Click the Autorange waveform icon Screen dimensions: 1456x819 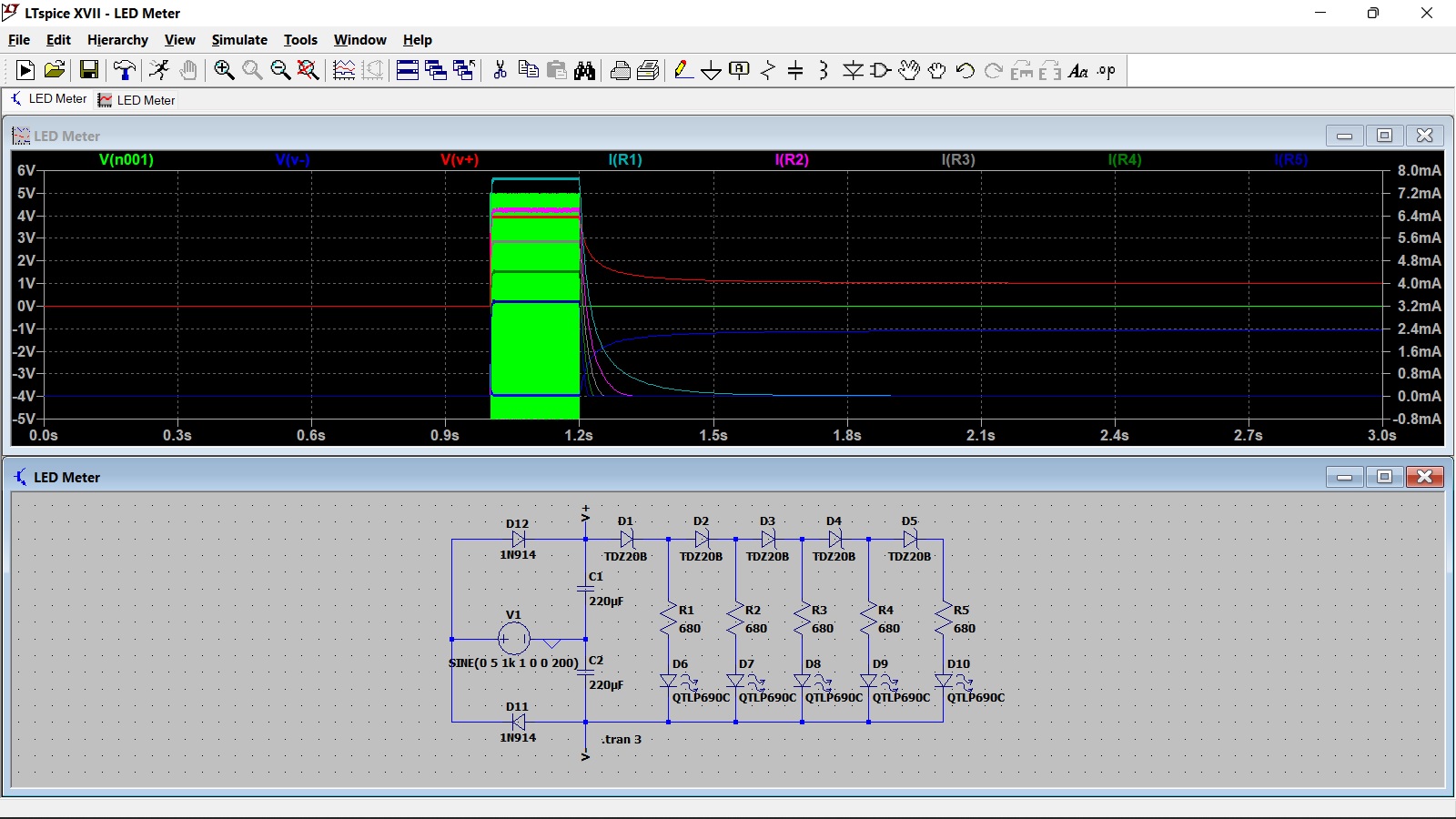pos(344,70)
